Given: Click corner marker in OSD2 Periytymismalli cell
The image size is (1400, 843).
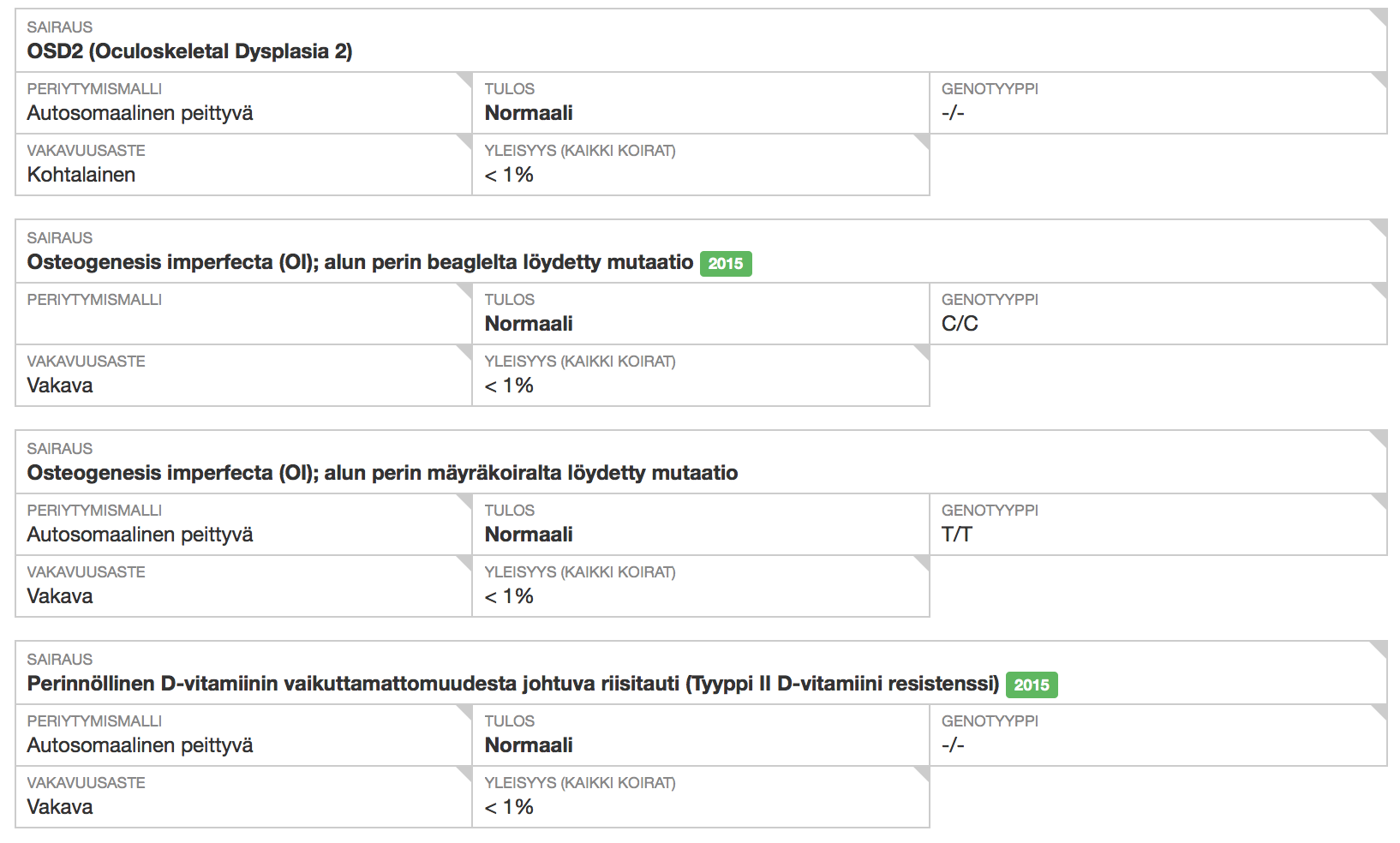Looking at the screenshot, I should click(464, 80).
